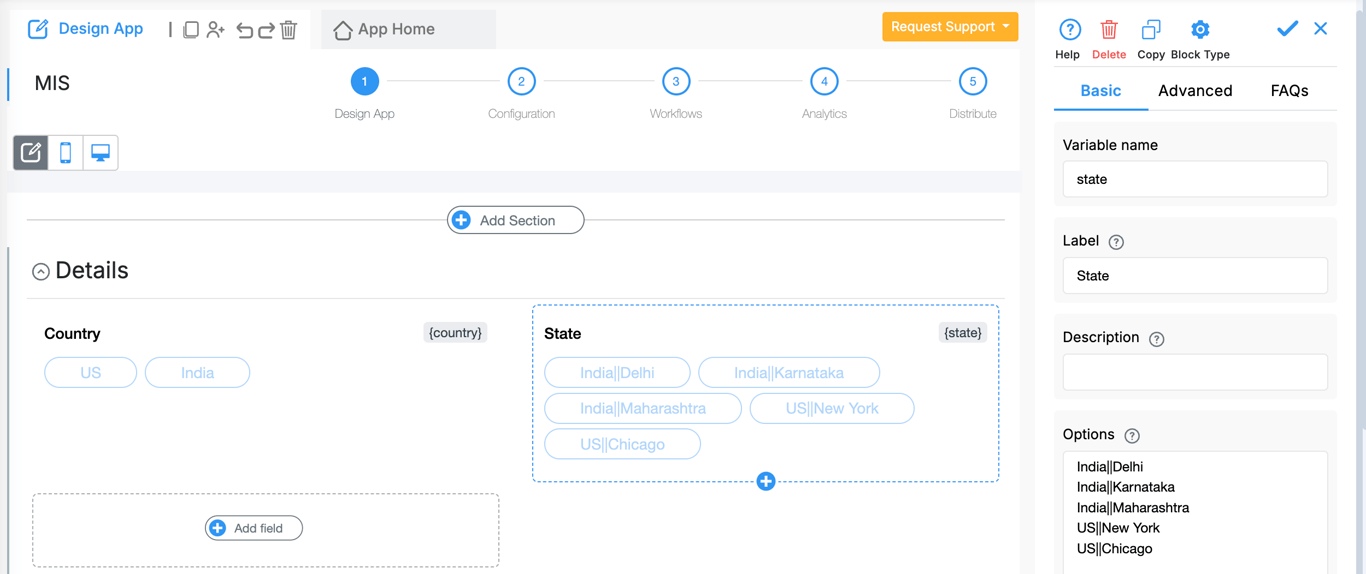Switch to desktop preview mode
This screenshot has width=1366, height=574.
click(x=100, y=153)
